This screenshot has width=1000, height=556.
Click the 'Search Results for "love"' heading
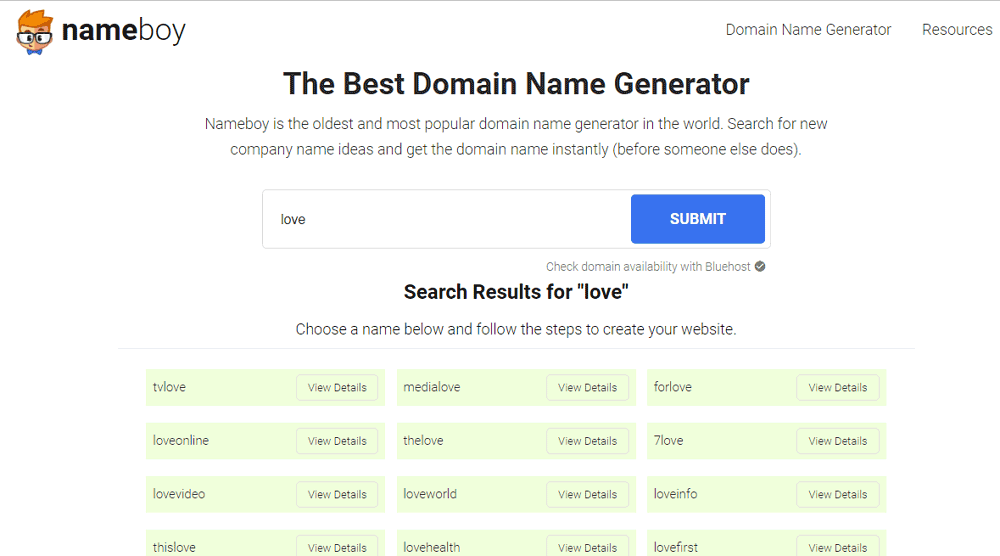click(516, 292)
